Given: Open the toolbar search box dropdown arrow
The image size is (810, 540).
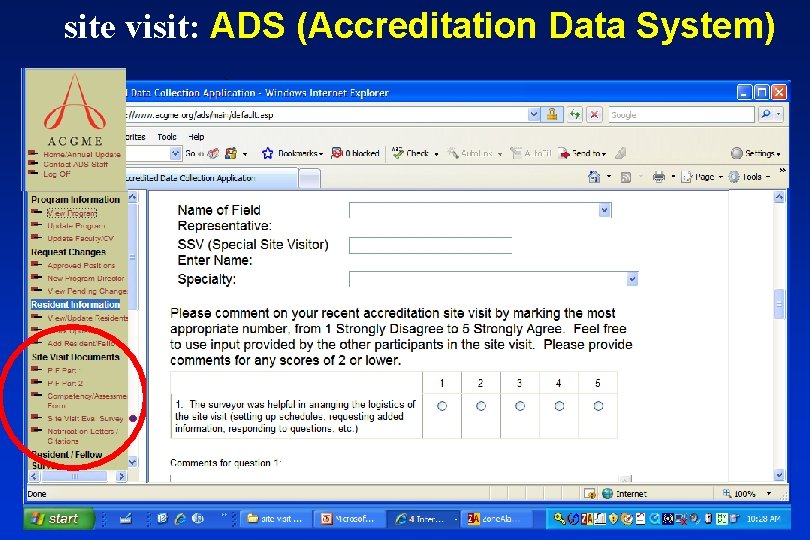Looking at the screenshot, I should (x=176, y=153).
